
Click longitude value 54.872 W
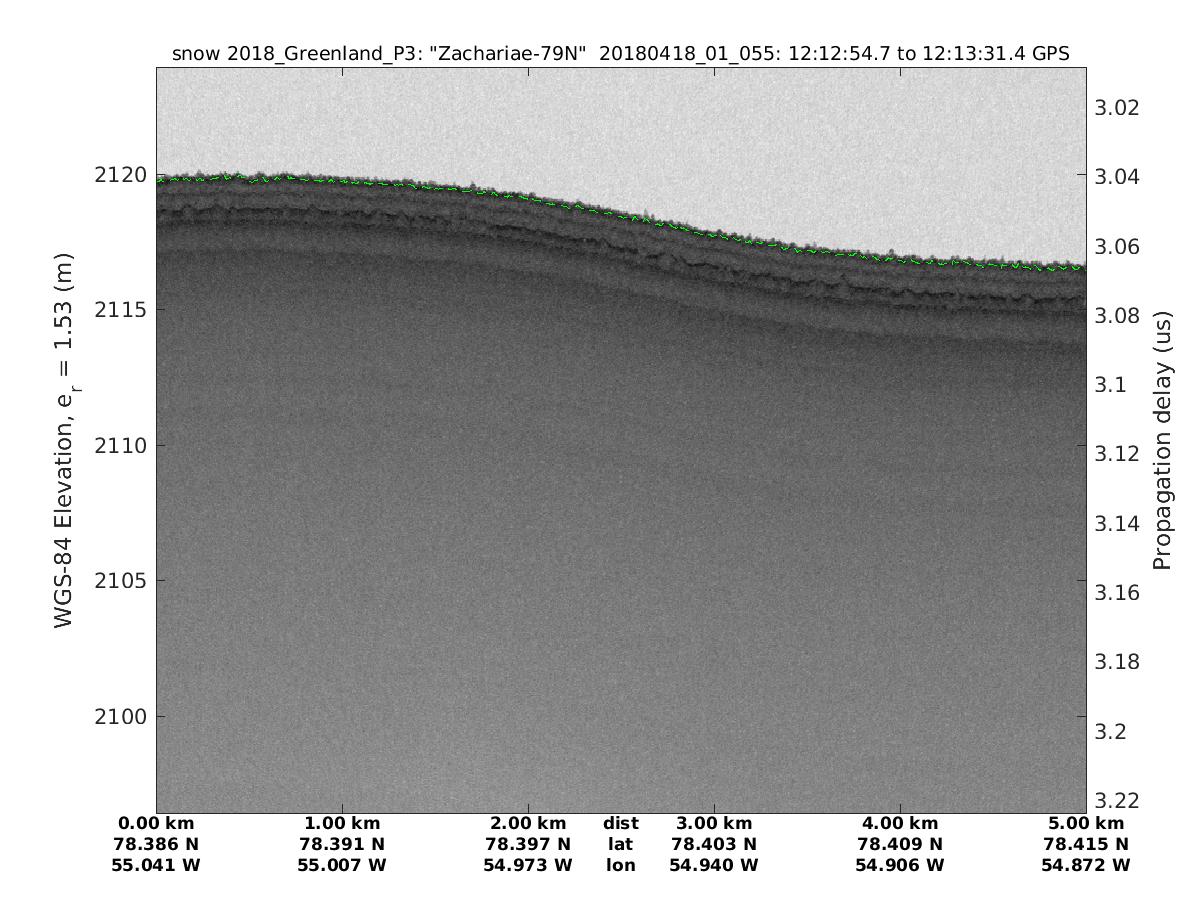[1086, 866]
